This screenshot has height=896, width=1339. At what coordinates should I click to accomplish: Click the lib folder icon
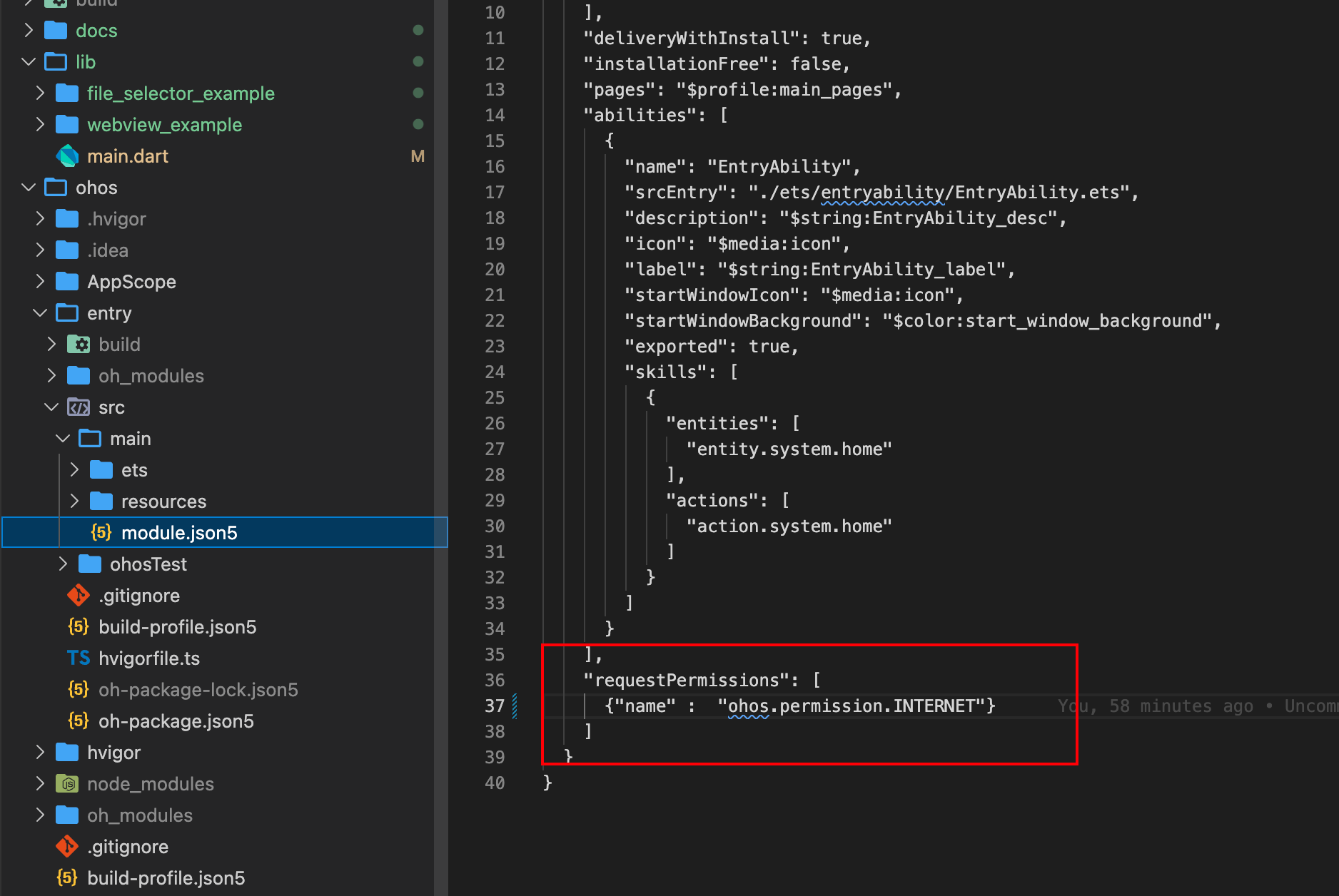56,62
